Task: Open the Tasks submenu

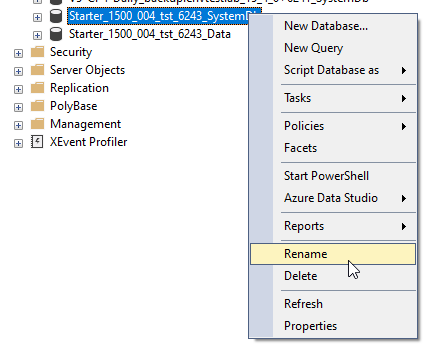Action: pos(333,98)
